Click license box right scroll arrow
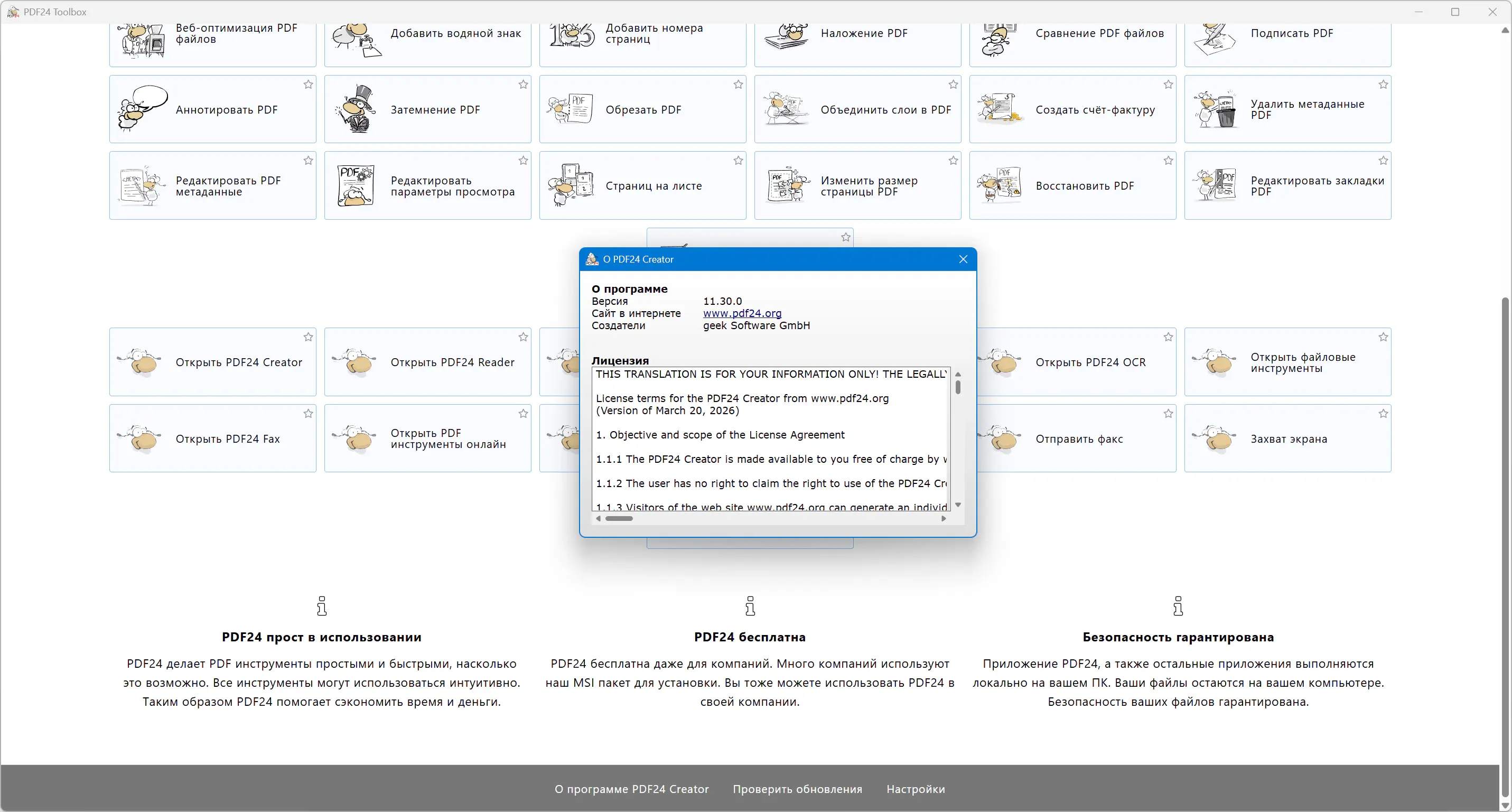Viewport: 1512px width, 812px height. 943,518
